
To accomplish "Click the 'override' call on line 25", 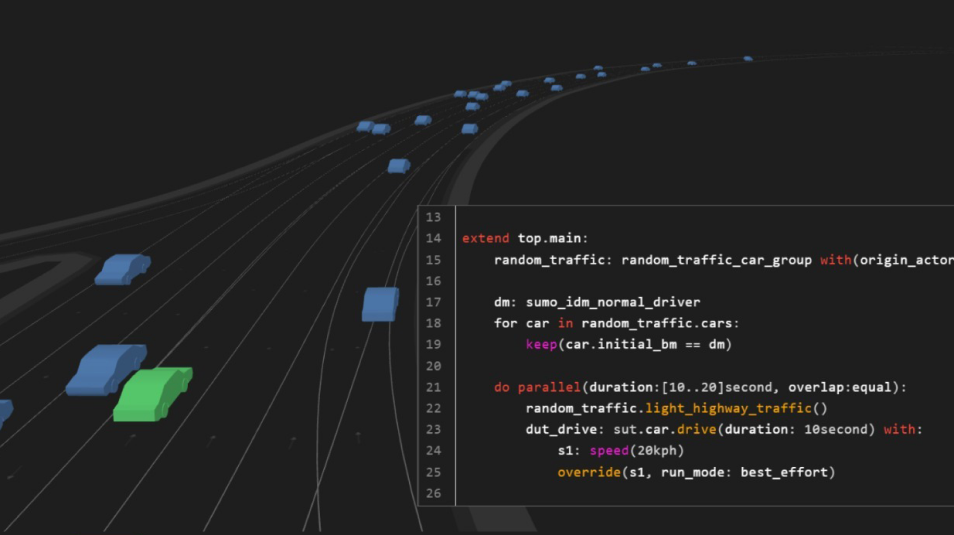I will tap(589, 472).
